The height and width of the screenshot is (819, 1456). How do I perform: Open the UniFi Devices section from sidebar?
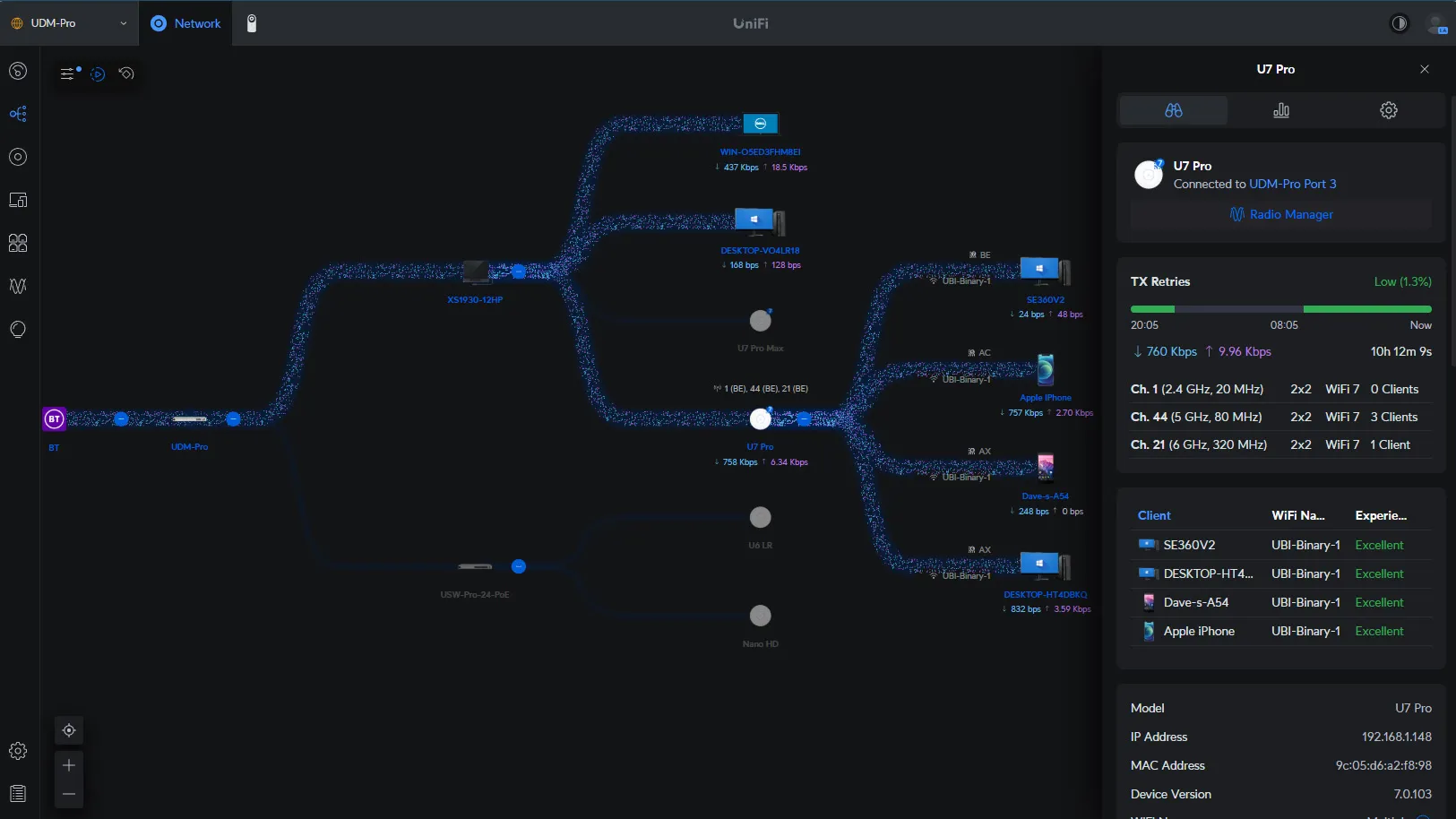coord(18,157)
